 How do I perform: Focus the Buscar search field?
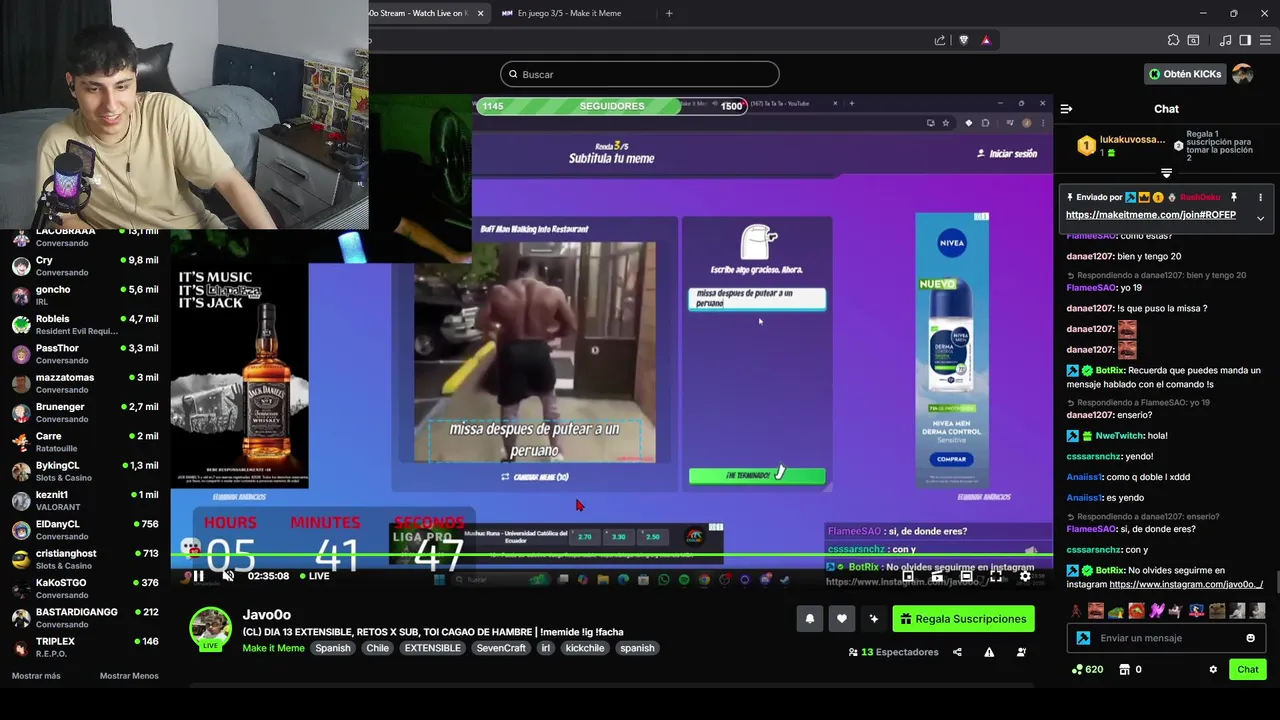click(640, 74)
